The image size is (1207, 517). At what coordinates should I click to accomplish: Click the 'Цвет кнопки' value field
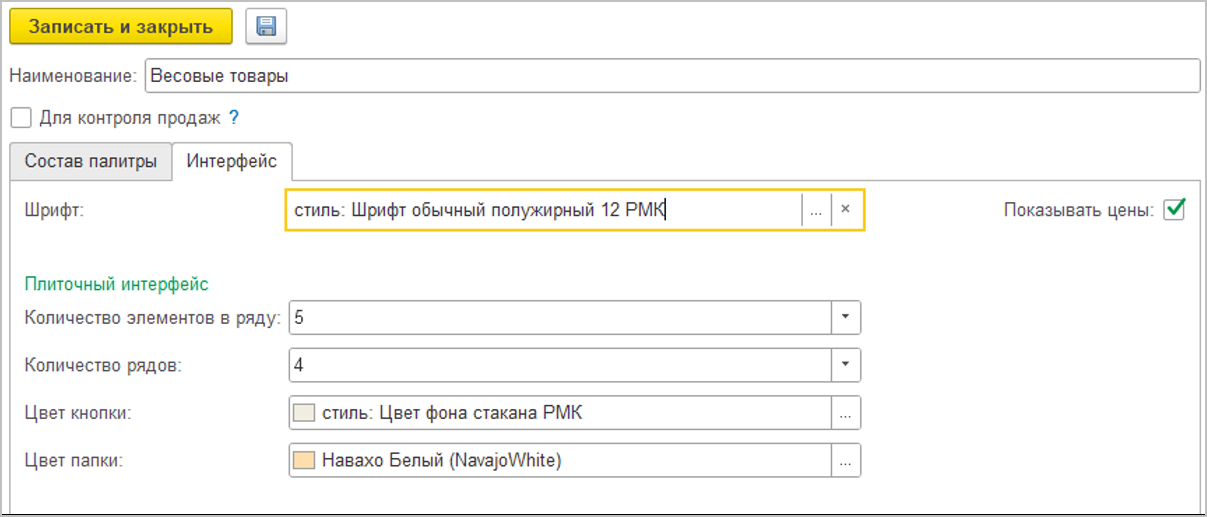tap(570, 413)
